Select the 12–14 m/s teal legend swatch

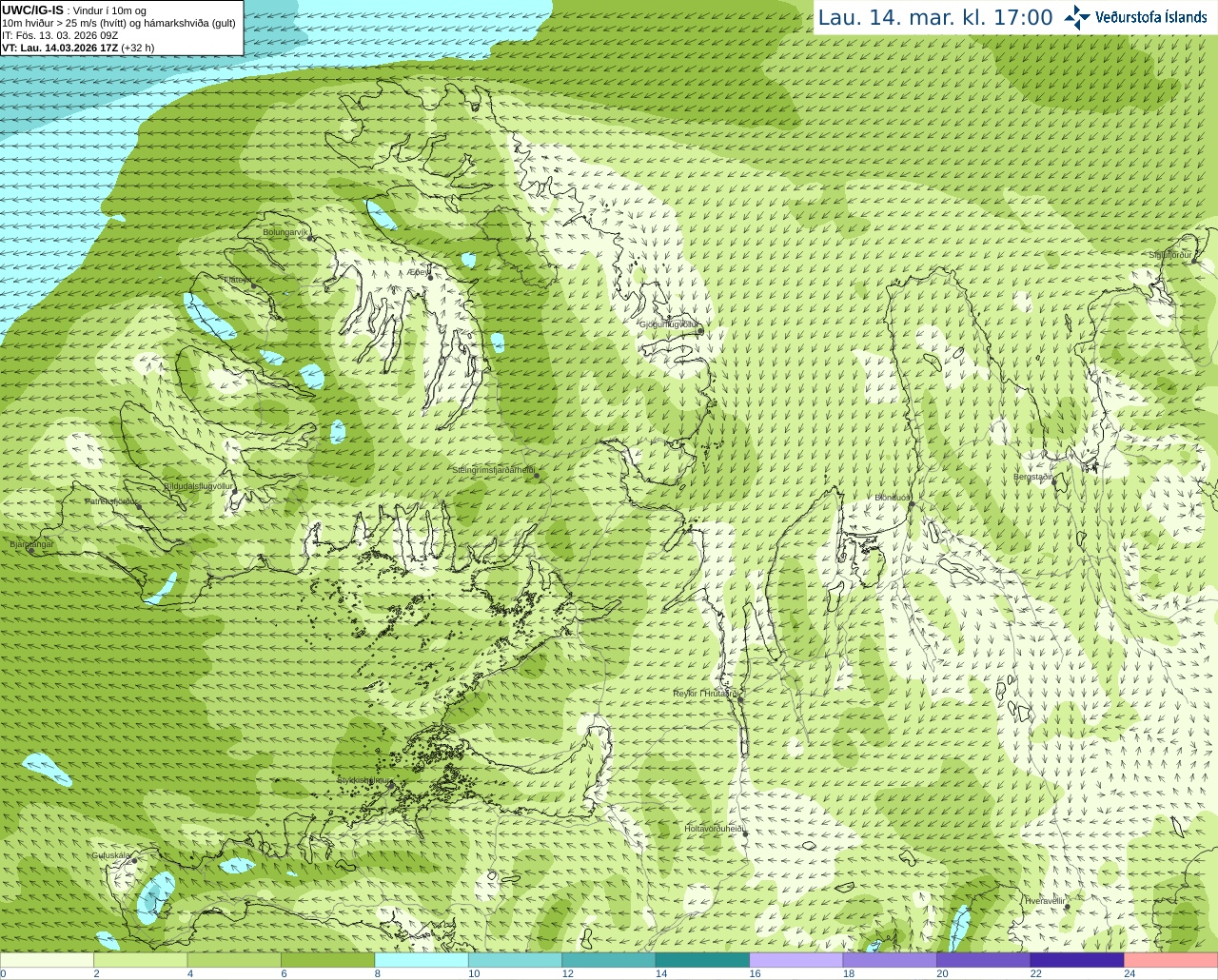pyautogui.click(x=609, y=960)
